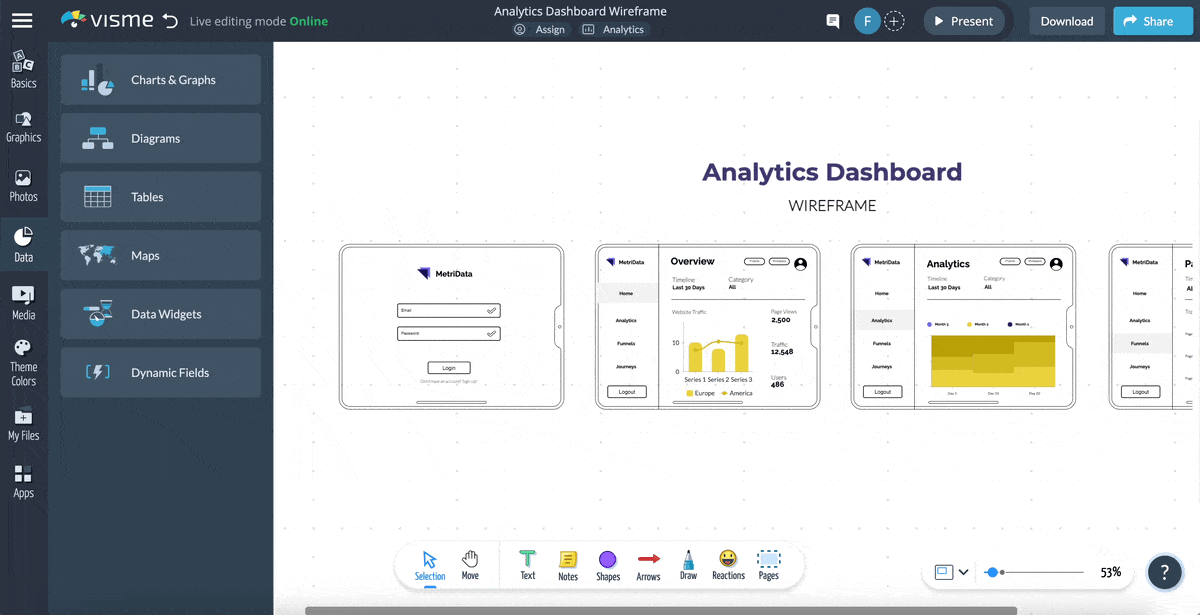The width and height of the screenshot is (1200, 615).
Task: Select the Shapes tool
Action: click(607, 564)
